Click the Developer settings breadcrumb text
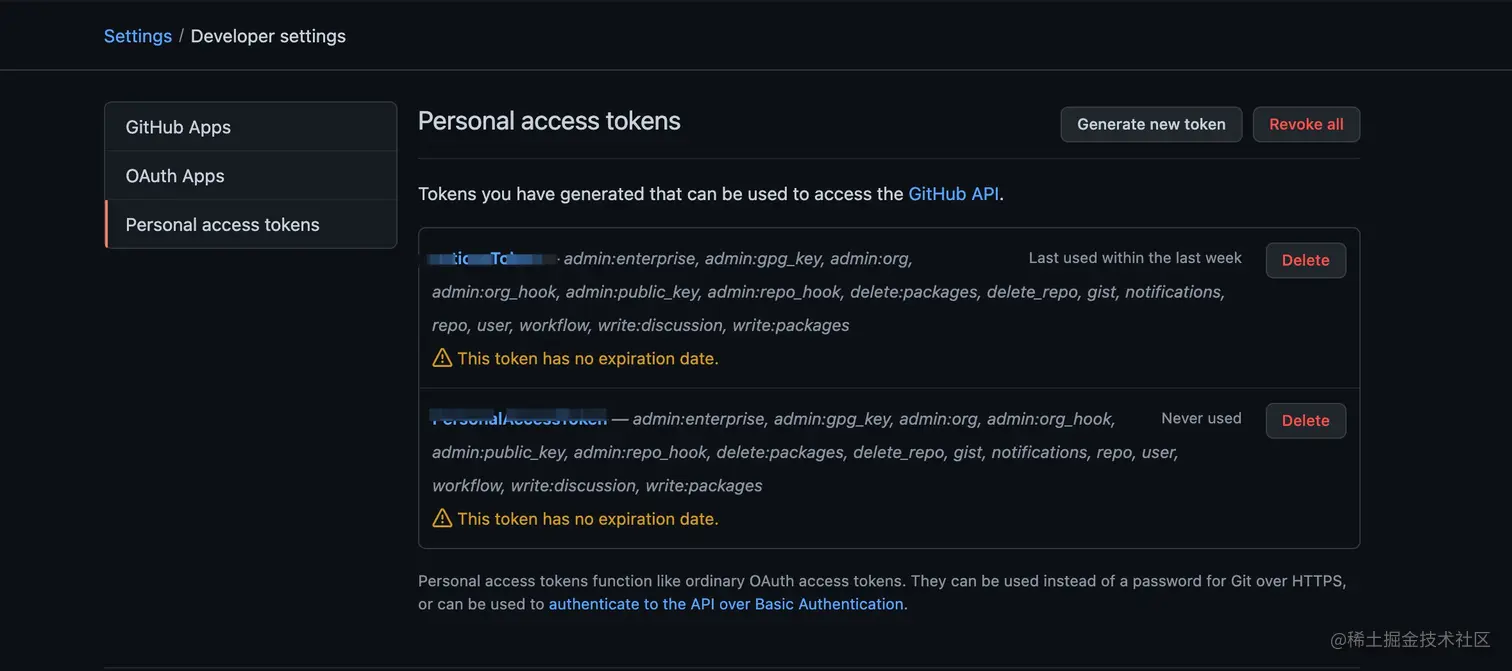Screen dimensions: 1512x671 268,36
